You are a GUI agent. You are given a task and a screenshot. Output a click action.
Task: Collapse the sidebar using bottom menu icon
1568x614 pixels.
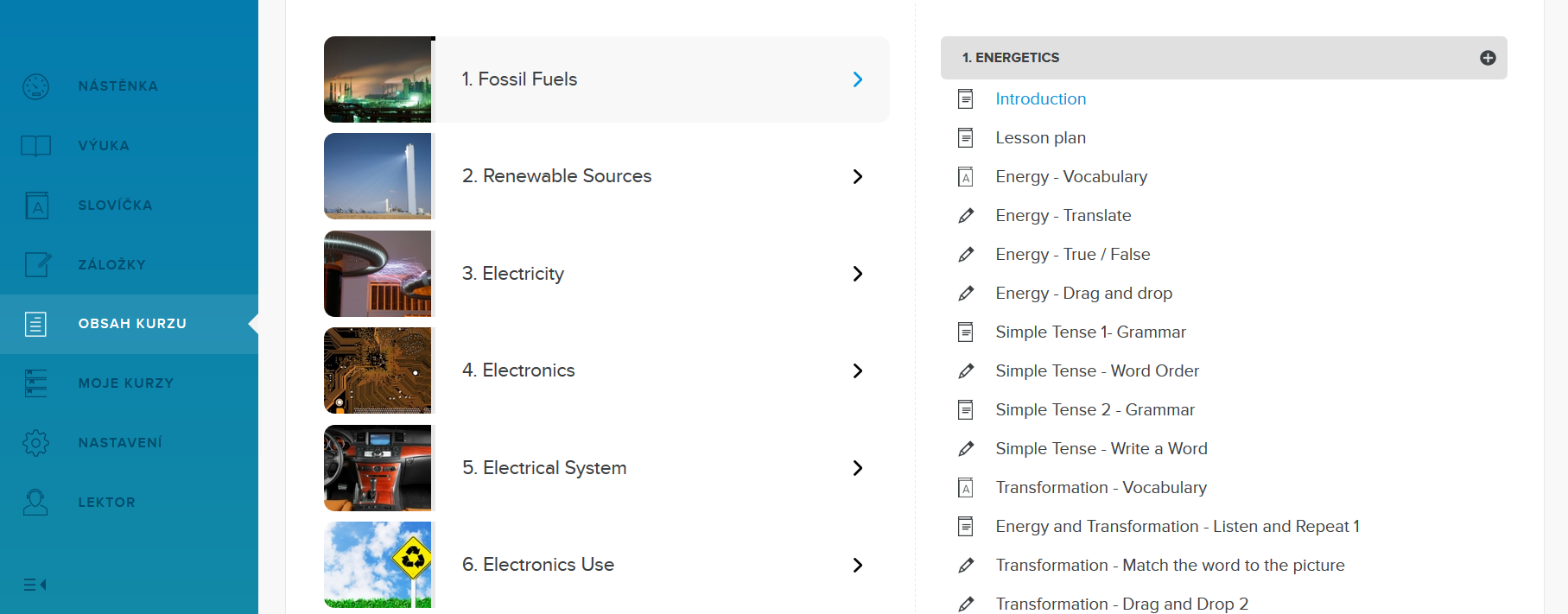pos(35,585)
